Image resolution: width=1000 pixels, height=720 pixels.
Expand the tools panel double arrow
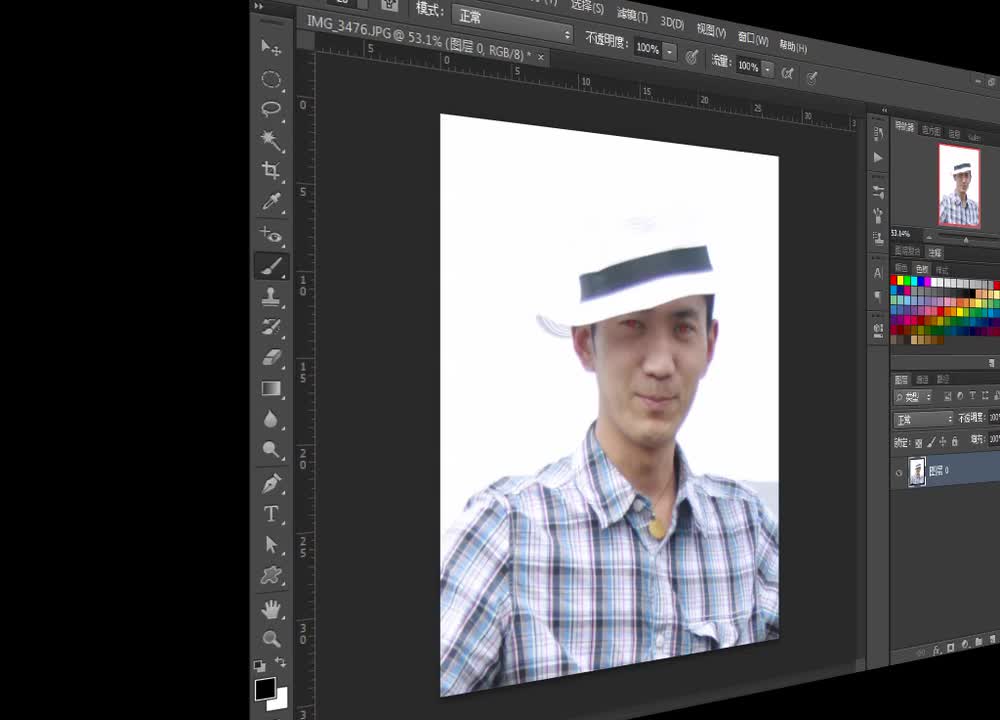point(258,6)
